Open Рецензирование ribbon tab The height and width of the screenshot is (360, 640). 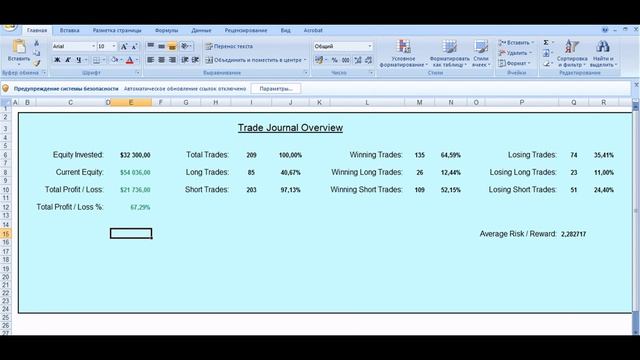click(246, 30)
